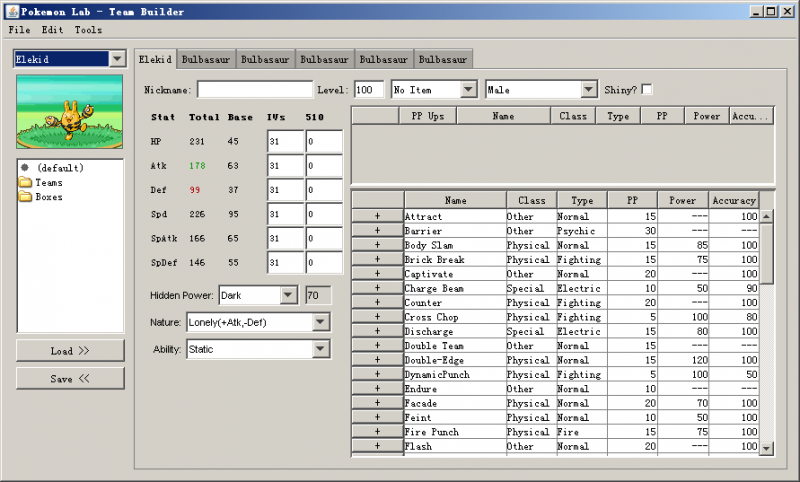Add Facade with plus button
The image size is (800, 482).
[378, 403]
